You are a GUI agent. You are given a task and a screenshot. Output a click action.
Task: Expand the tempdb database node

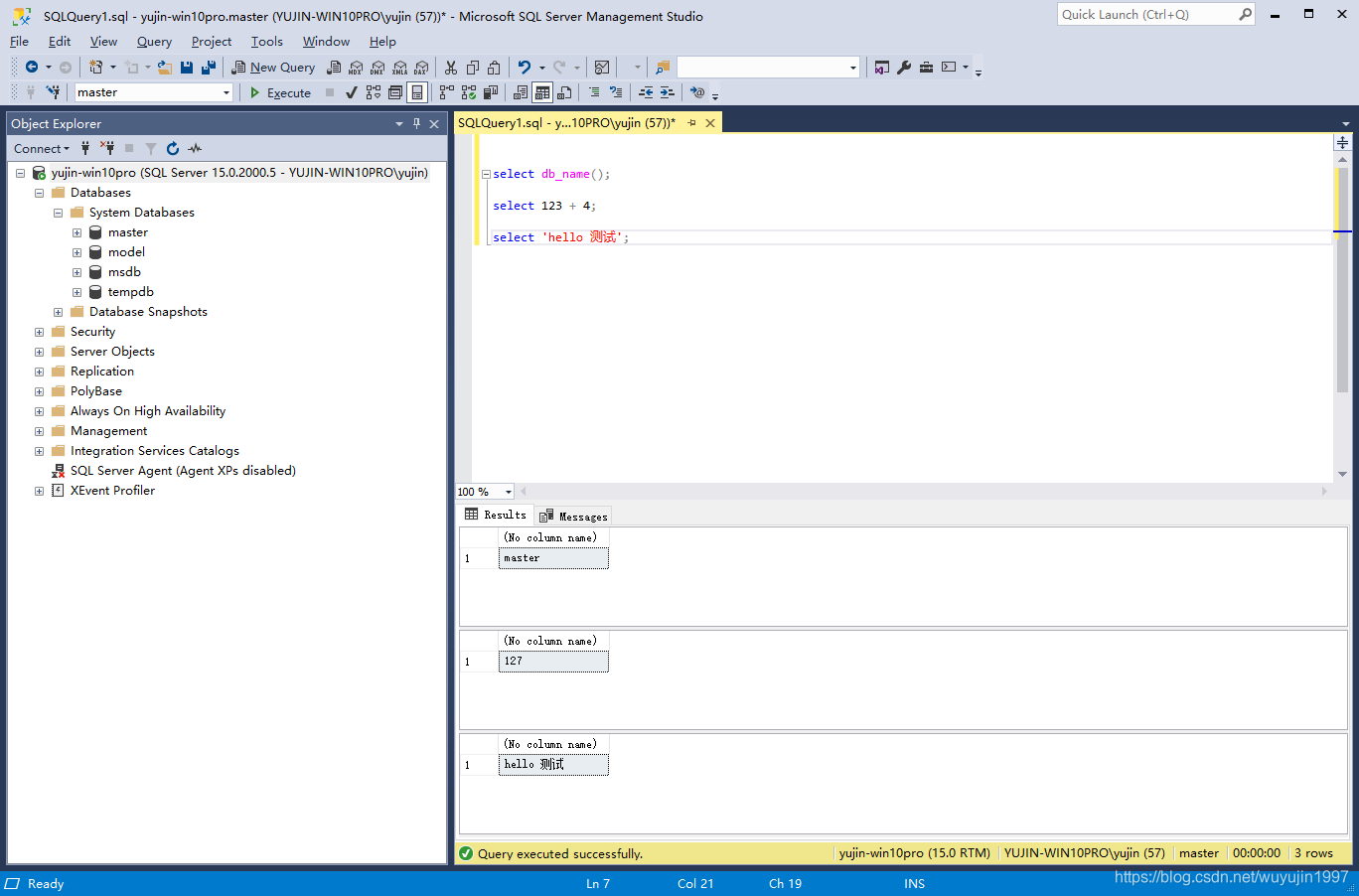click(x=76, y=292)
